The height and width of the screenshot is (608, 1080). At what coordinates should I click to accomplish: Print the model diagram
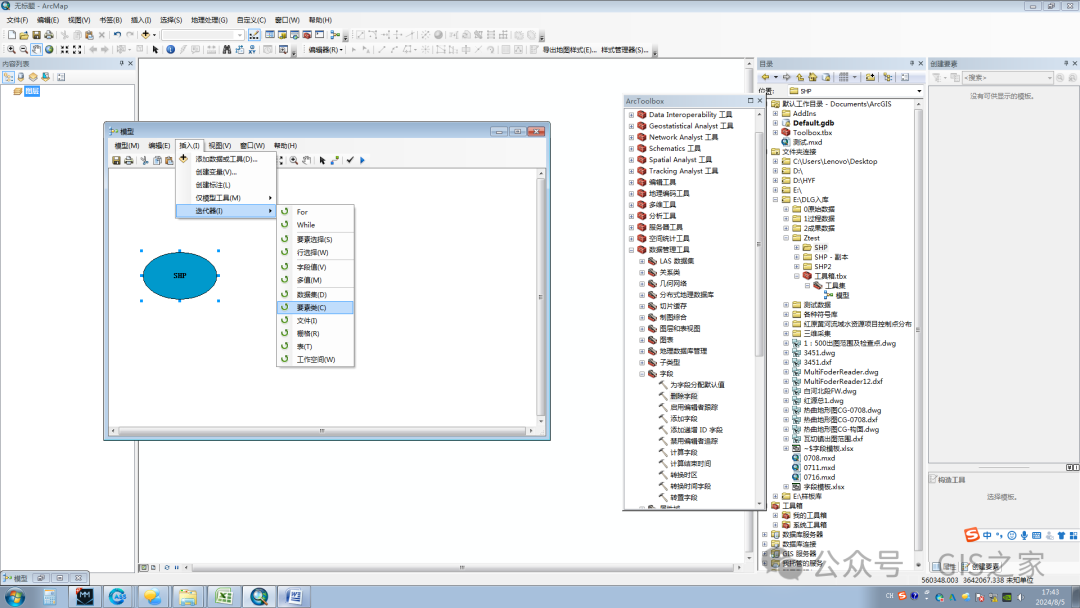click(x=129, y=160)
